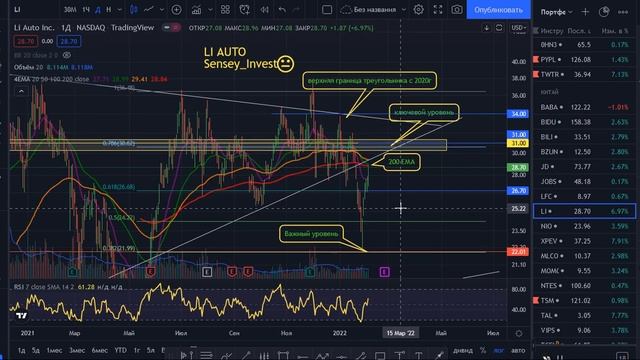This screenshot has width=640, height=360.
Task: Select the Д daily timeframe
Action: click(98, 9)
